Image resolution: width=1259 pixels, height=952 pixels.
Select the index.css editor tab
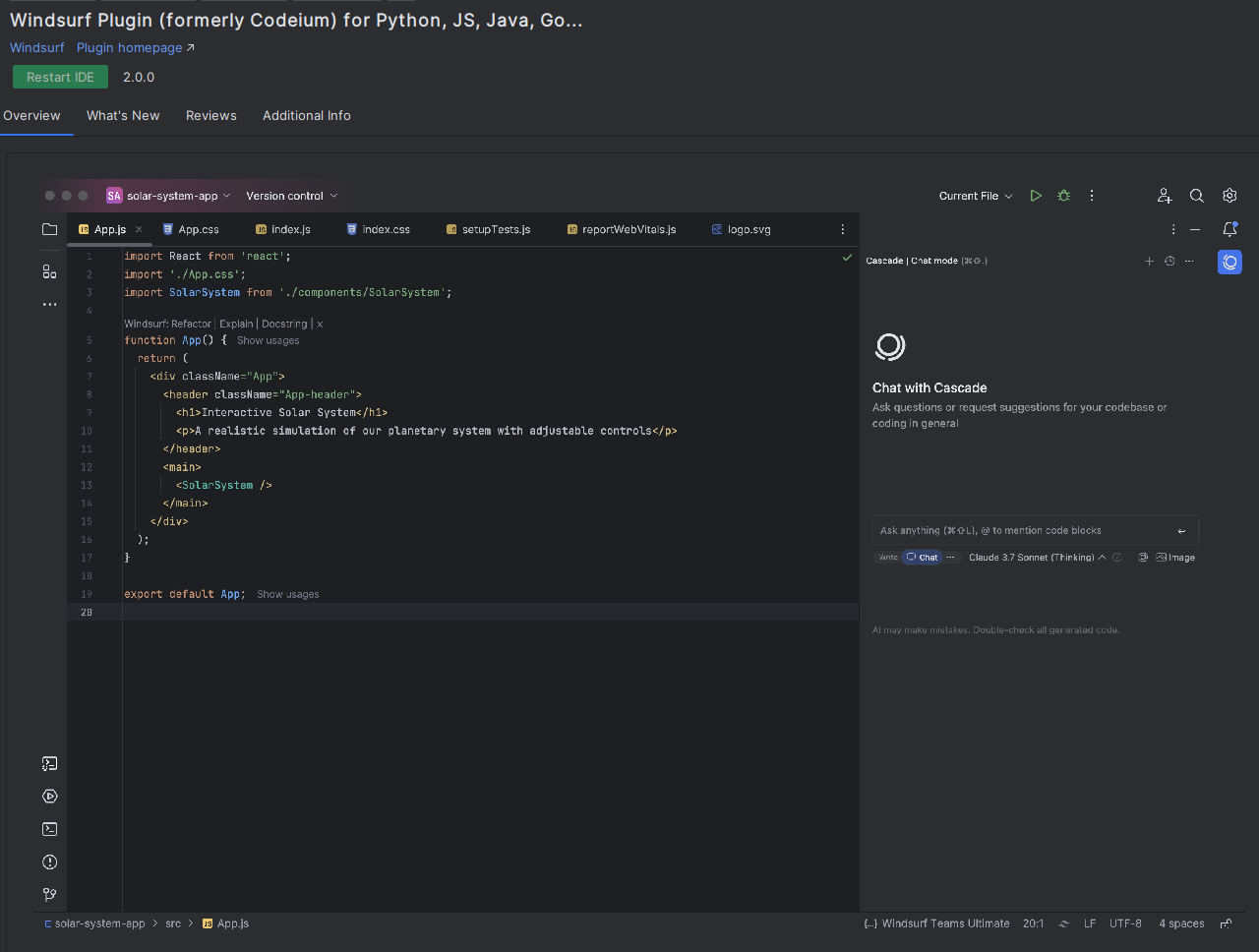[379, 229]
